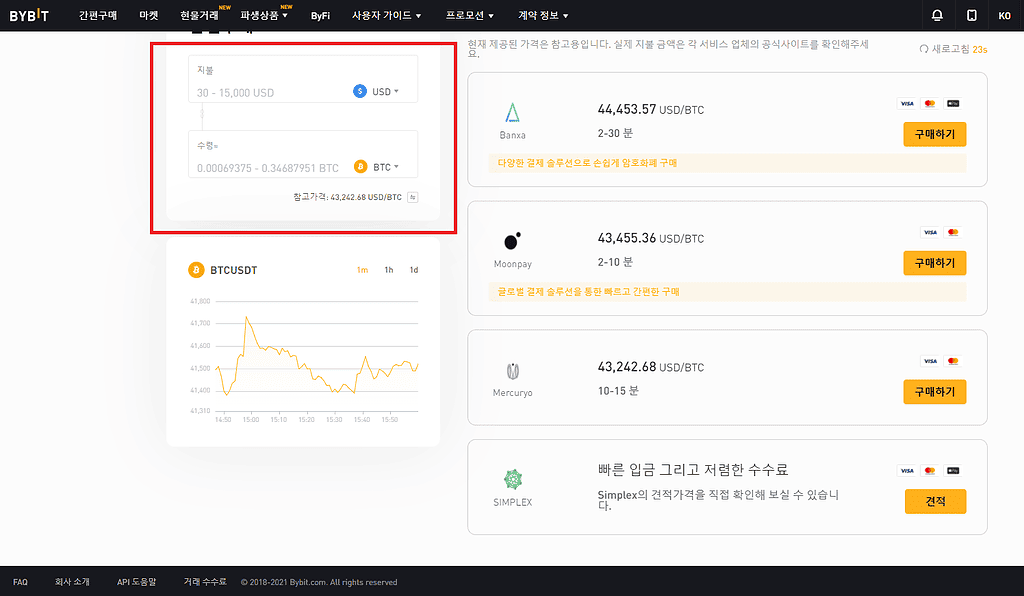Click the Moonpay provider logo
Screen dimensions: 1024x596
coord(513,242)
